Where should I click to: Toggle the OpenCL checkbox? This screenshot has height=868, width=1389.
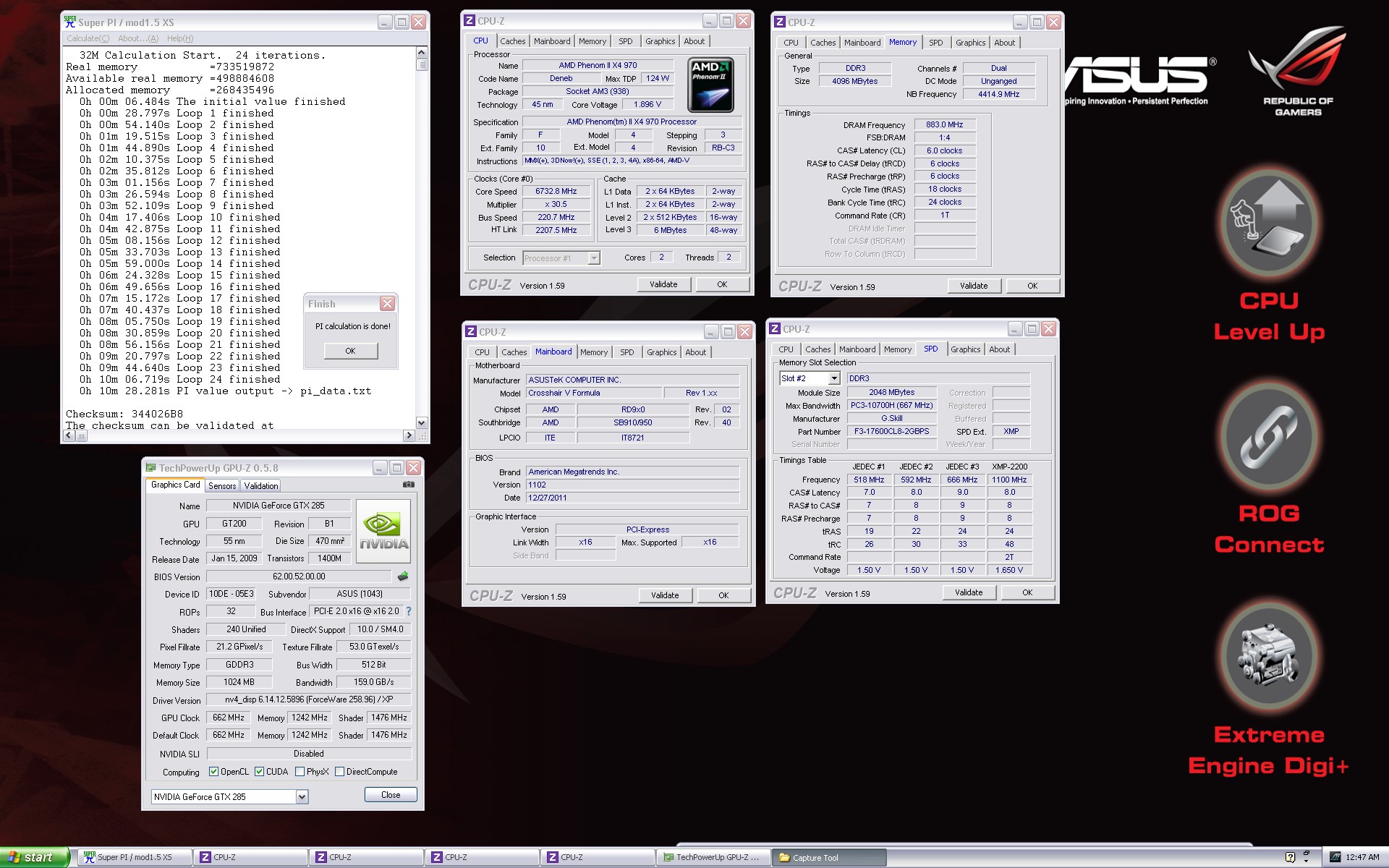[214, 772]
